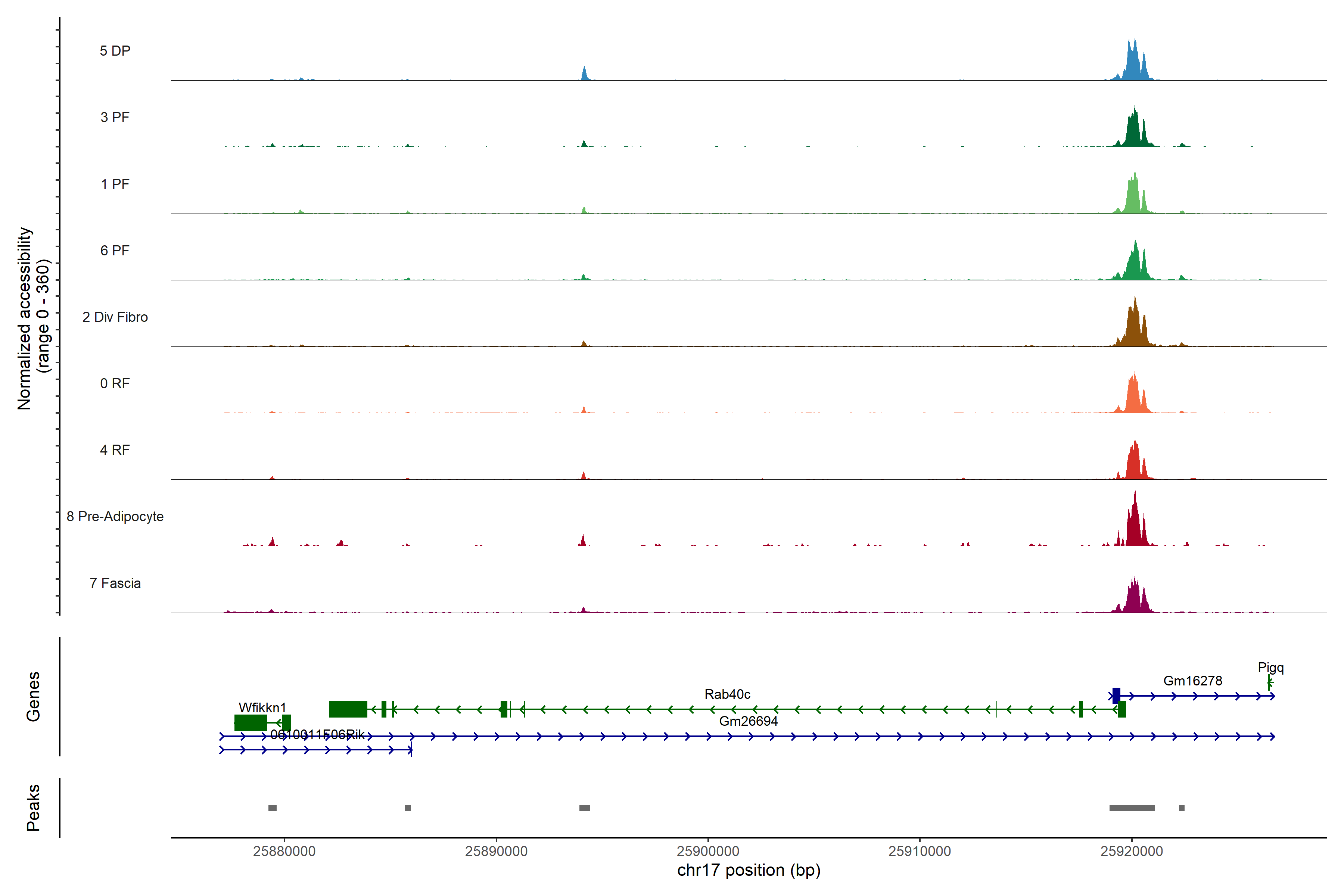The width and height of the screenshot is (1344, 896).
Task: Click the 2 Div Fibro track label
Action: (115, 317)
